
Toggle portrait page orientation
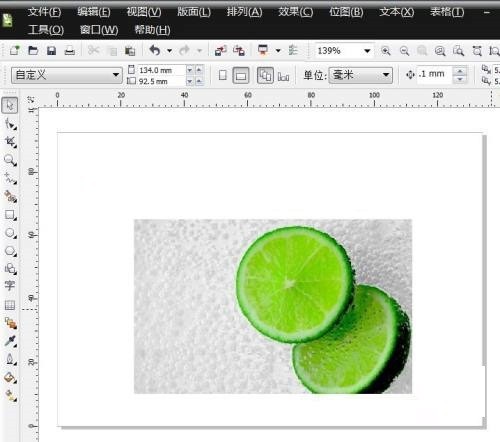[x=223, y=75]
